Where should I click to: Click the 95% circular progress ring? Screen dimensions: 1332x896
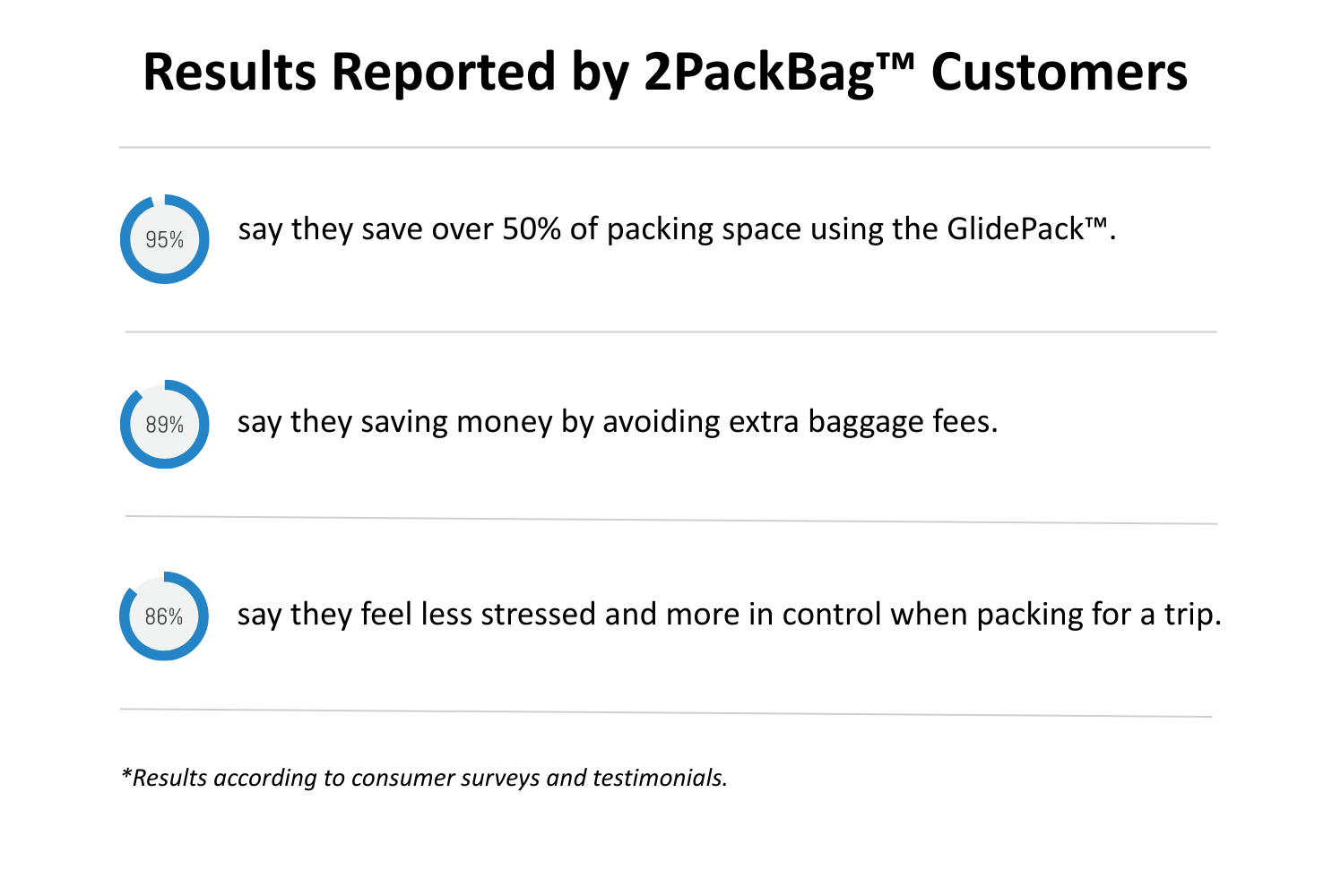pos(165,239)
